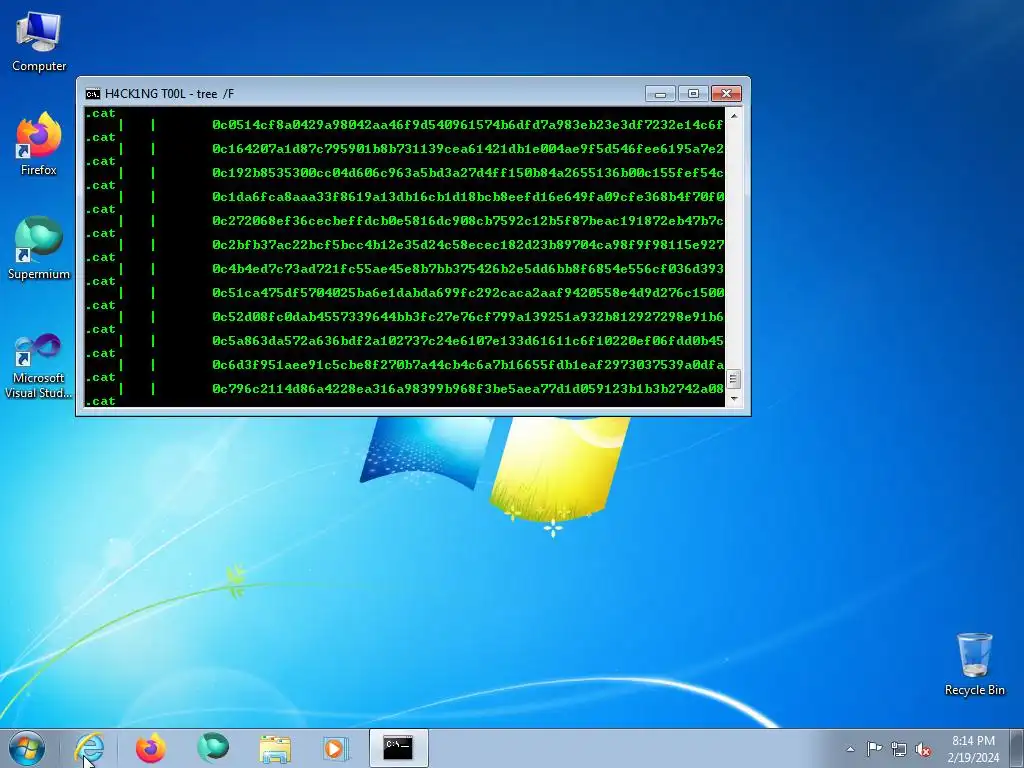Viewport: 1024px width, 768px height.
Task: Open the Computer desktop icon
Action: (x=39, y=42)
